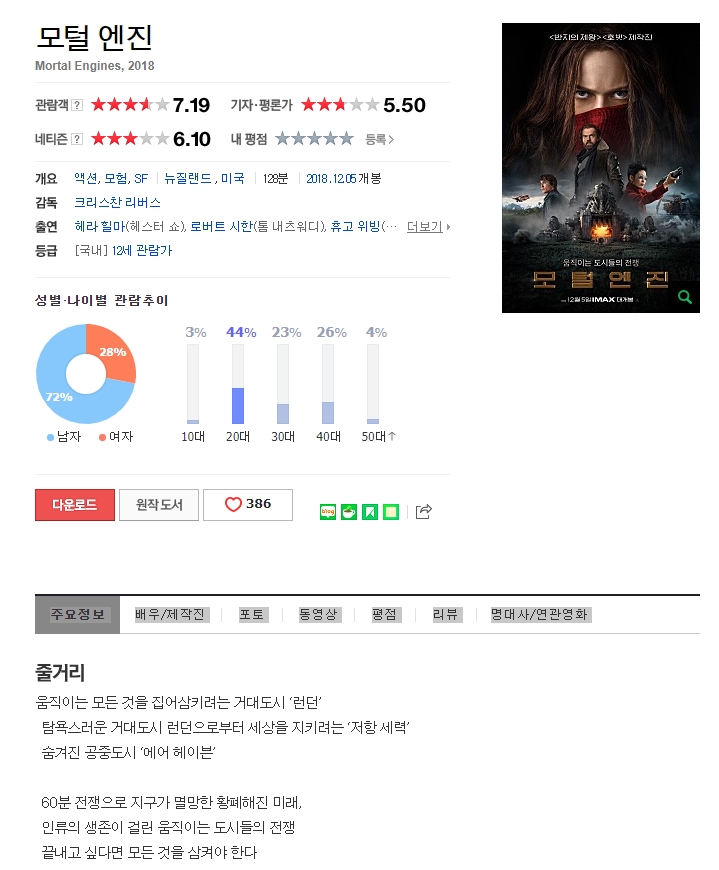Click the 관람객 help question mark icon

click(x=77, y=105)
